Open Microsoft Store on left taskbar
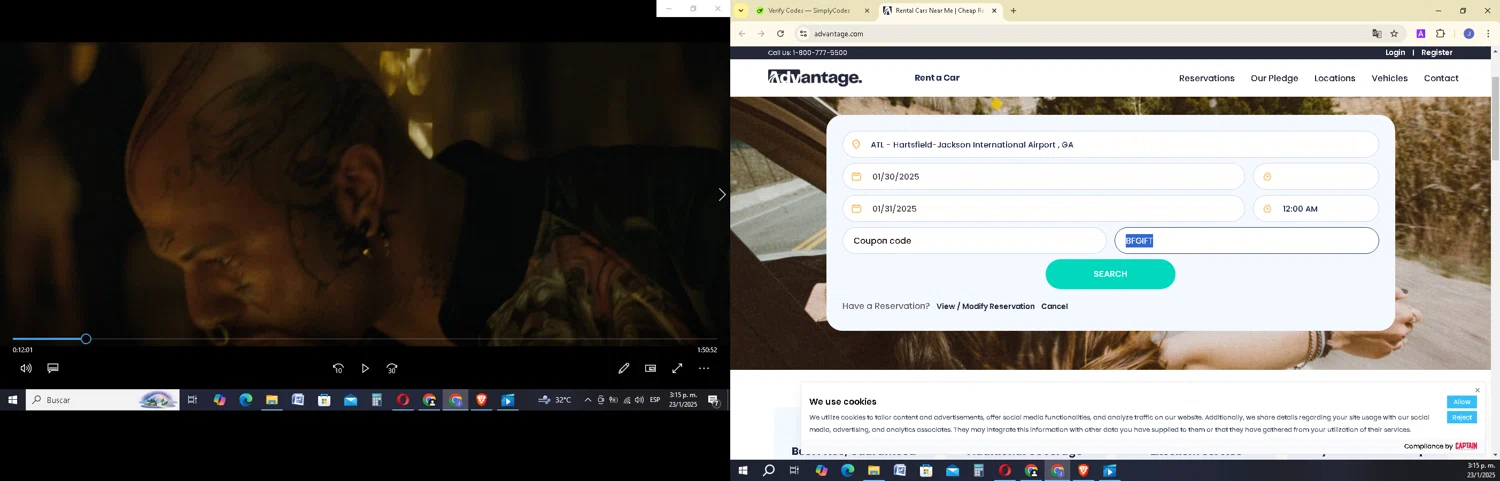The height and width of the screenshot is (481, 1500). (x=324, y=400)
